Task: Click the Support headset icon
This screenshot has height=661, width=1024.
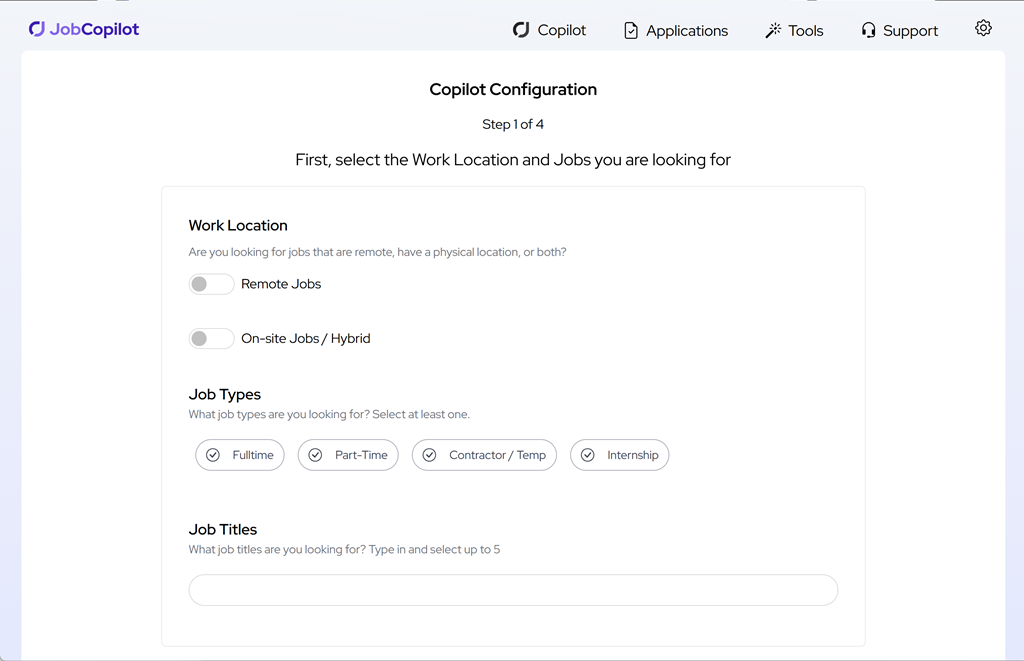Action: [x=868, y=31]
